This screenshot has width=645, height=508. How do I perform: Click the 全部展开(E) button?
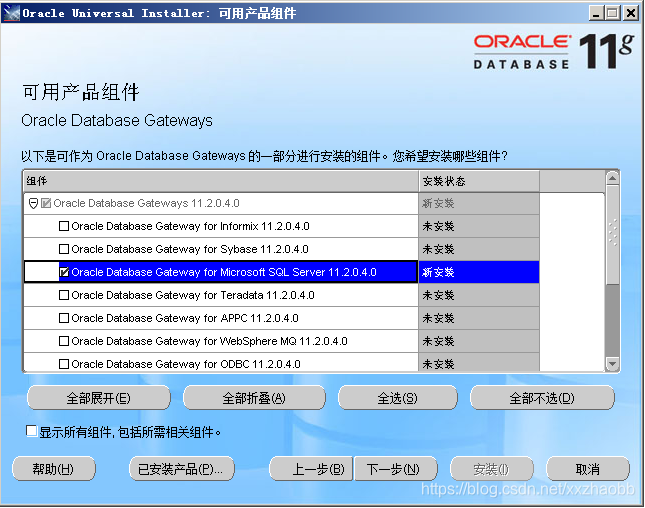point(99,398)
